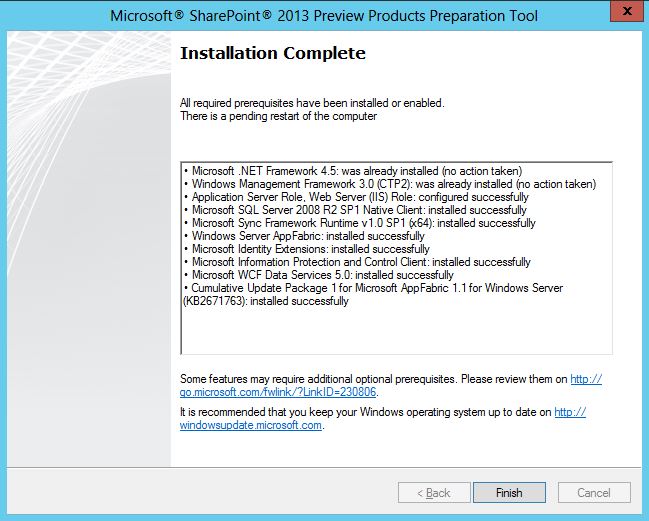Viewport: 649px width, 521px height.
Task: Select the Windows Server AppFabric line
Action: click(x=304, y=236)
